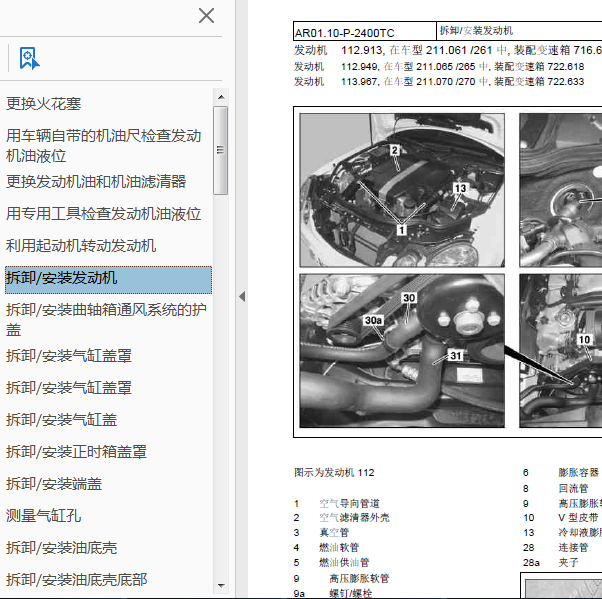
Task: Click the photo showing label 10
Action: (561, 351)
